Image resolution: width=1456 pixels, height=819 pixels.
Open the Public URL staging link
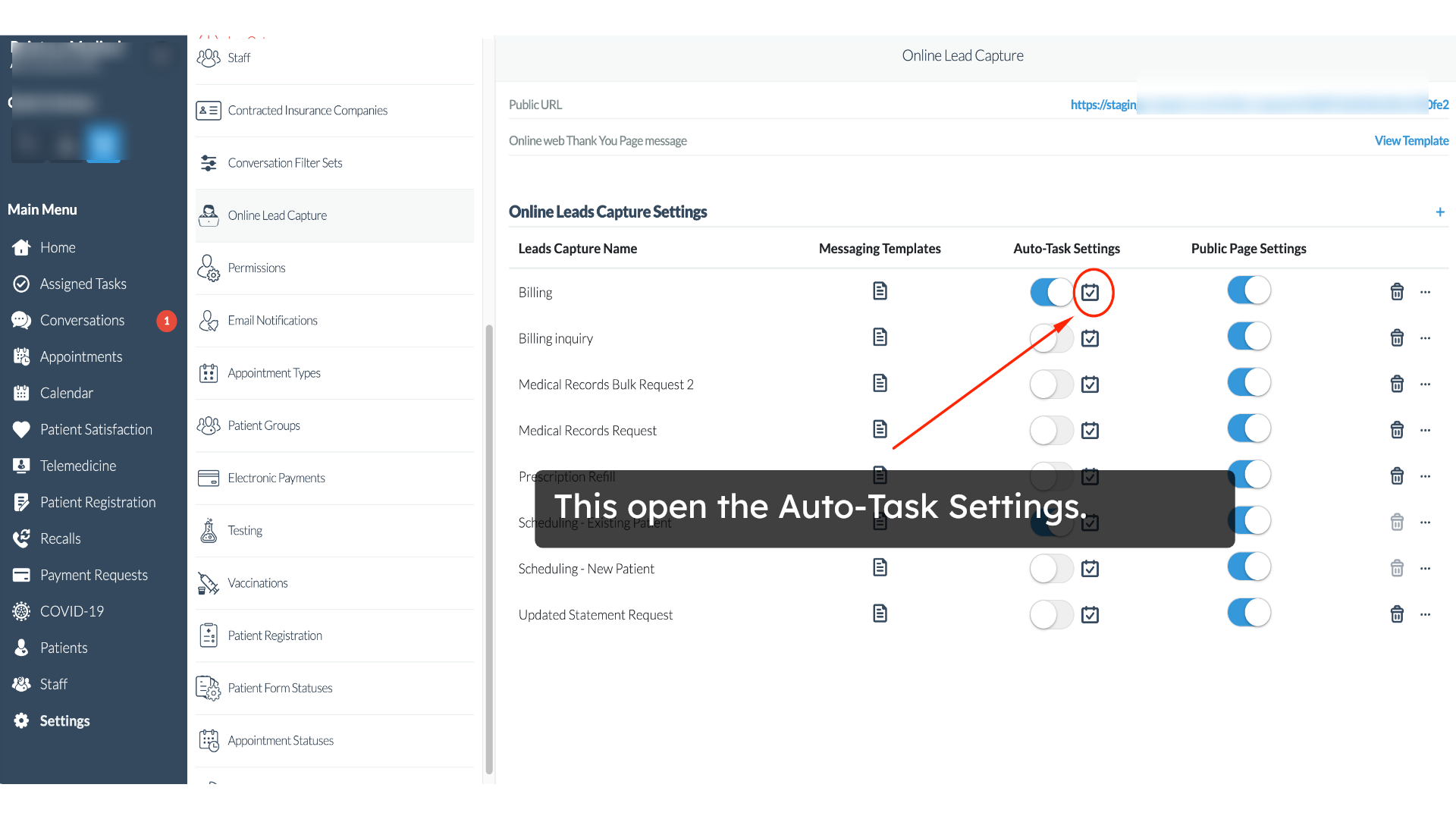1260,105
